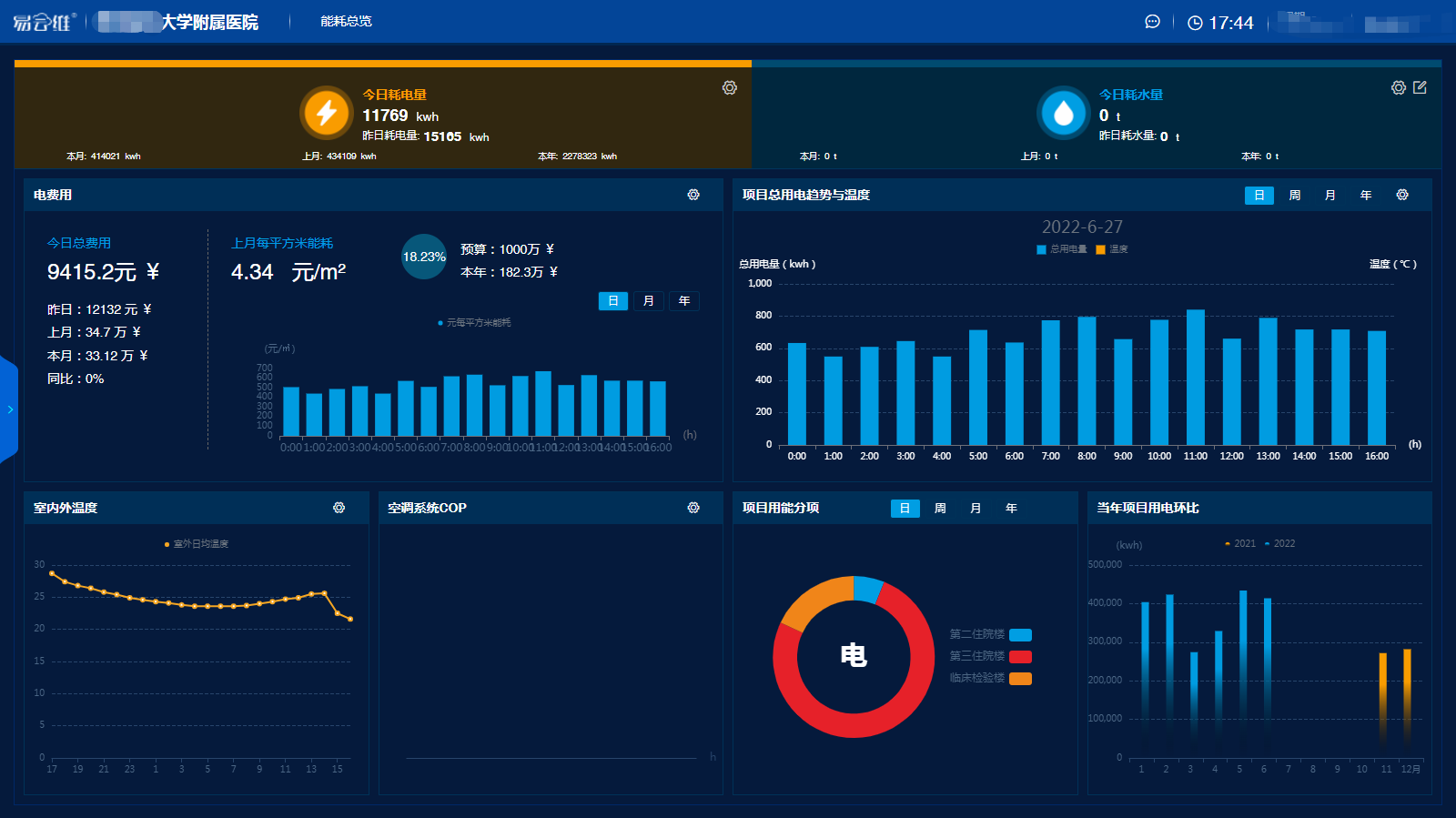Viewport: 1456px width, 818px height.
Task: Click 能耗总览 in the top navigation
Action: pyautogui.click(x=346, y=21)
